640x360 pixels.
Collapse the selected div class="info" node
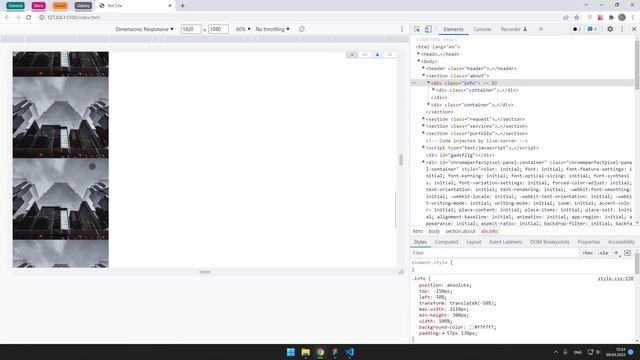[x=428, y=83]
